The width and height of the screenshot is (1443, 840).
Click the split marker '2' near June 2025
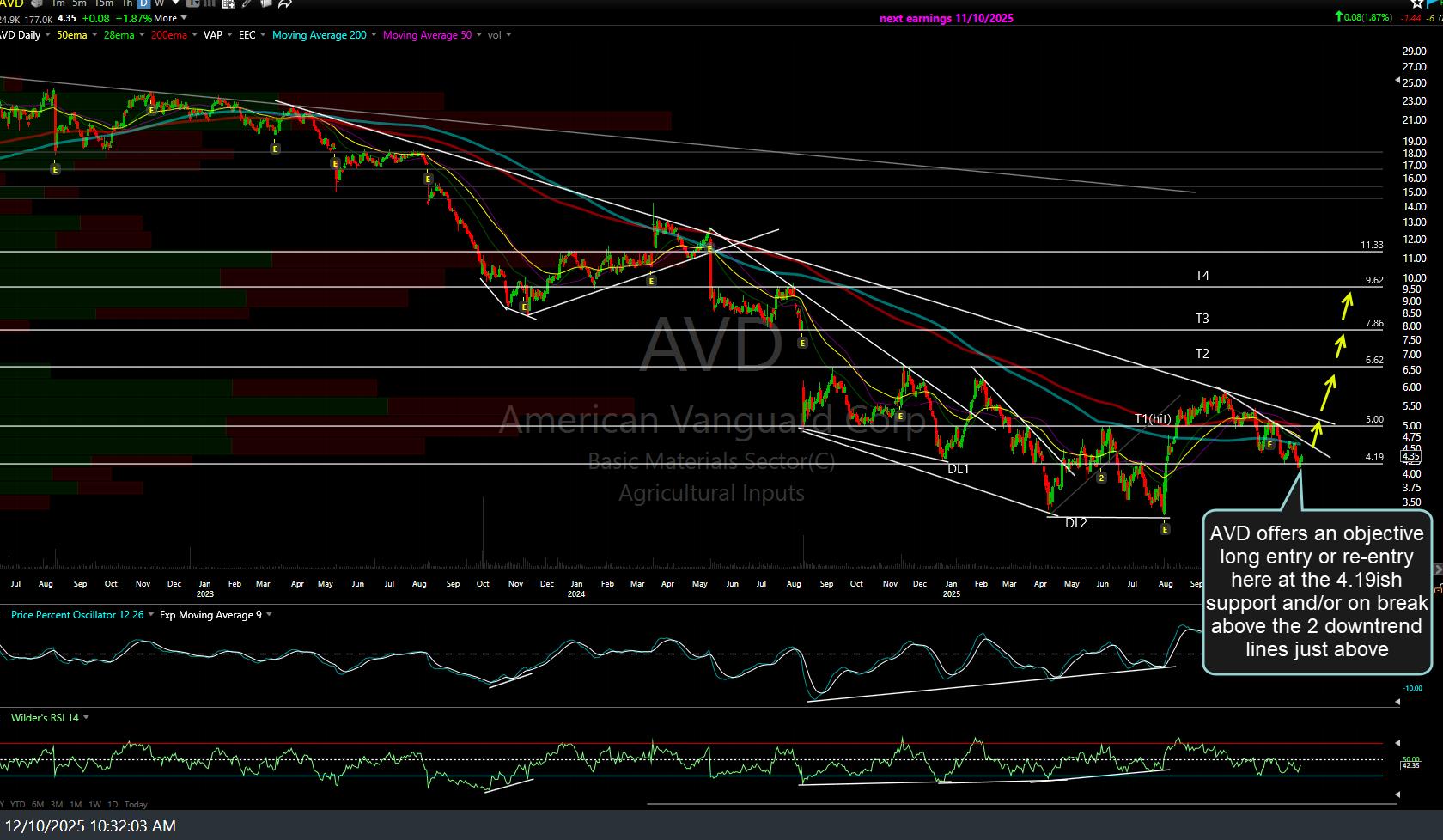[x=1101, y=478]
